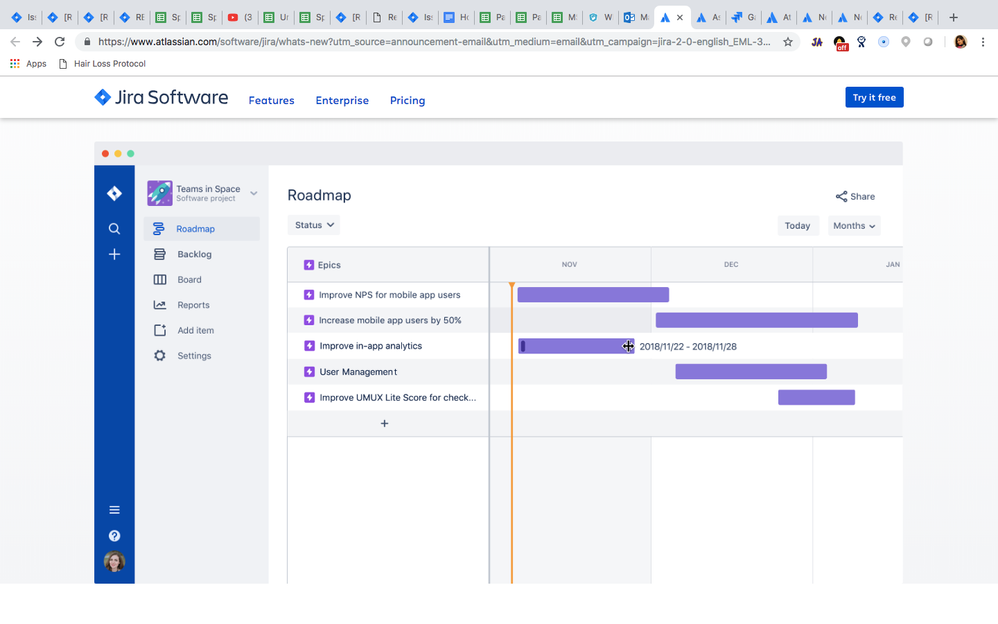Open the Chrome three-dot menu
This screenshot has height=624, width=998.
[983, 42]
